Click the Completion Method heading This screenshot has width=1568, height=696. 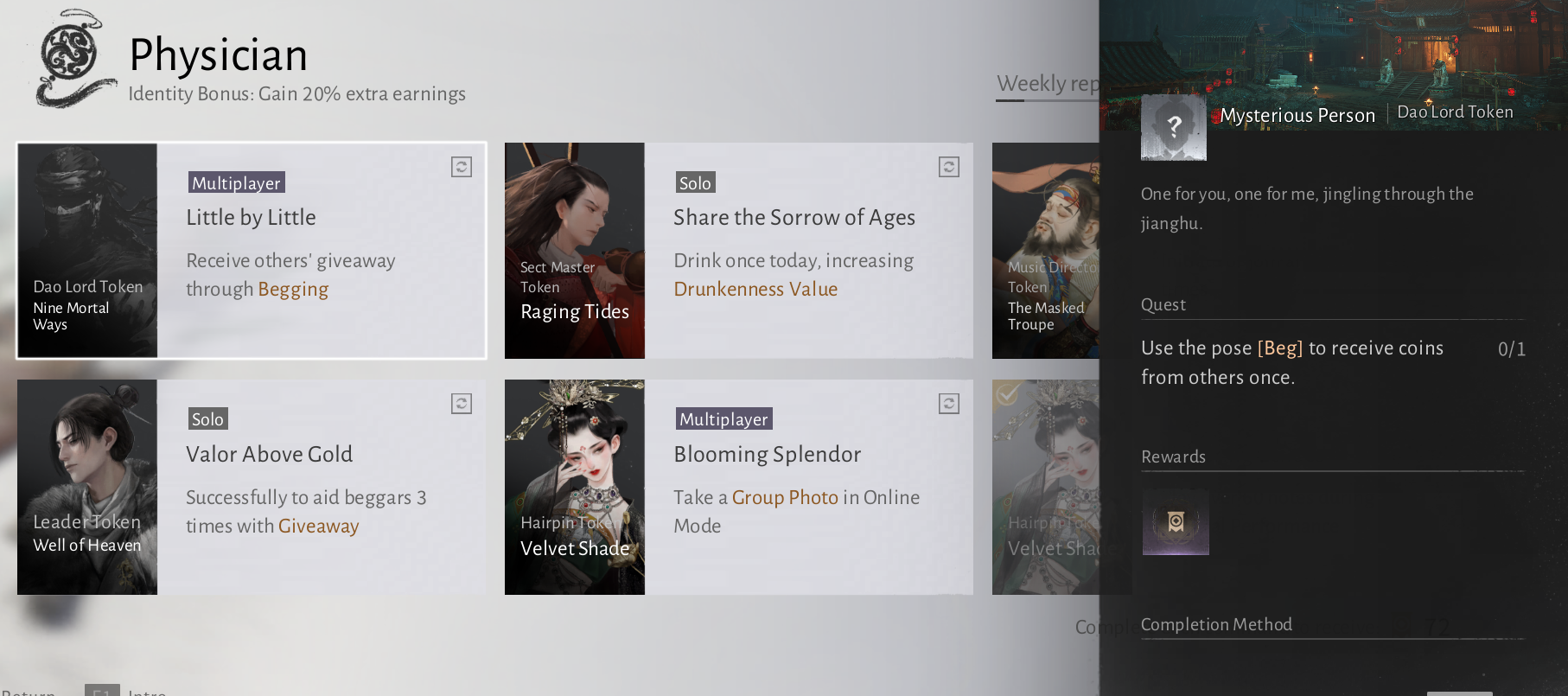point(1216,625)
